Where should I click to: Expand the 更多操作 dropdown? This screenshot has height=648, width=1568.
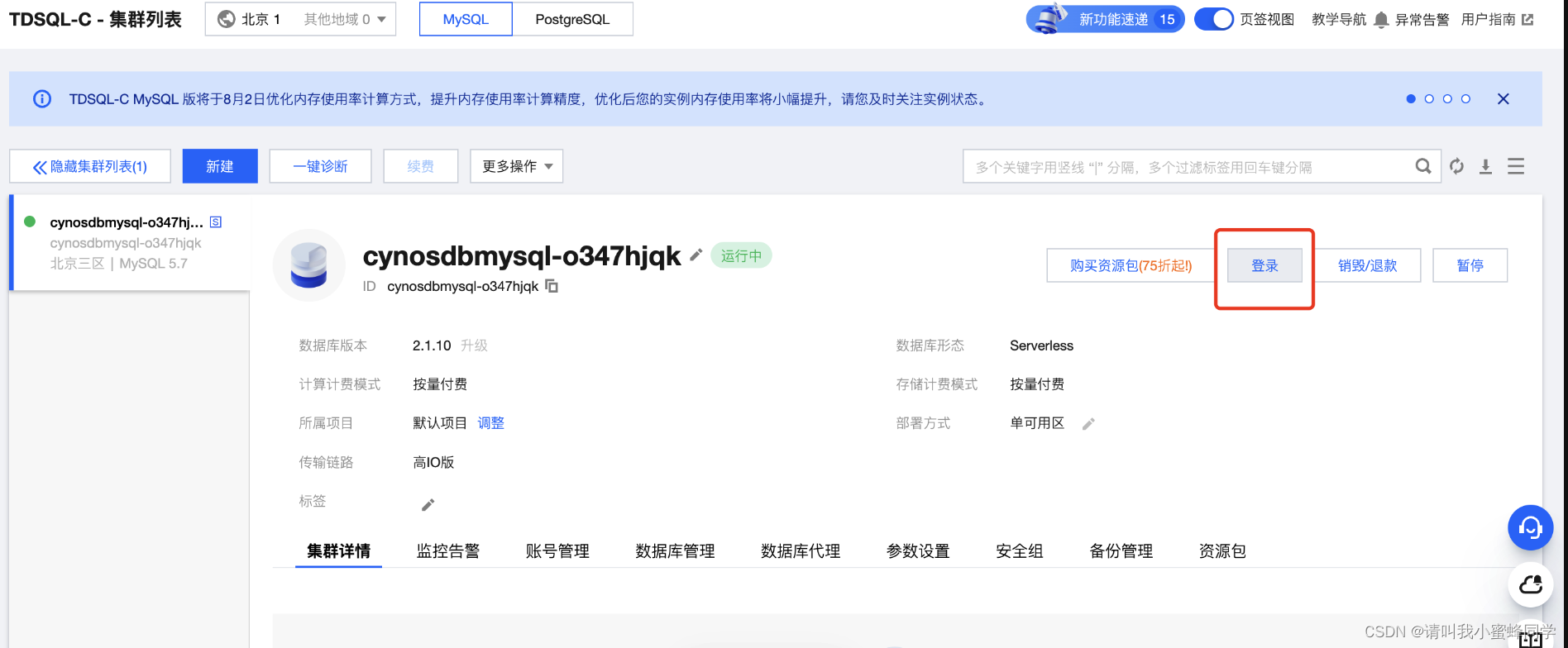click(517, 166)
